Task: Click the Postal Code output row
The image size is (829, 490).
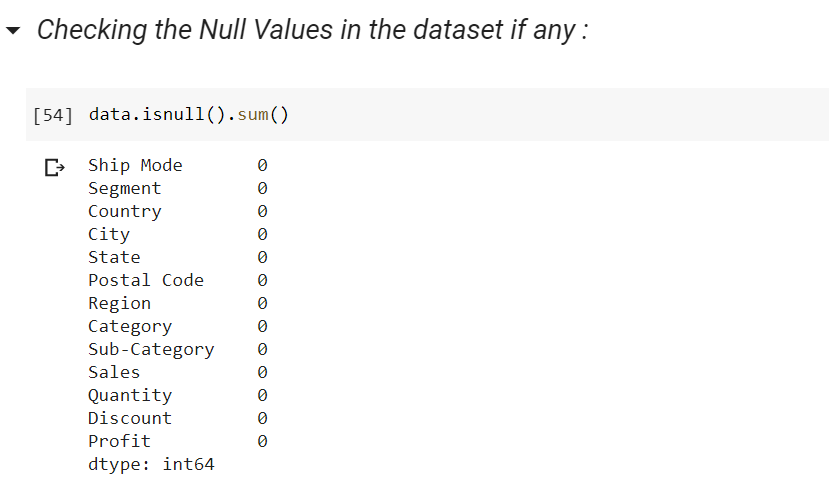Action: click(x=178, y=281)
